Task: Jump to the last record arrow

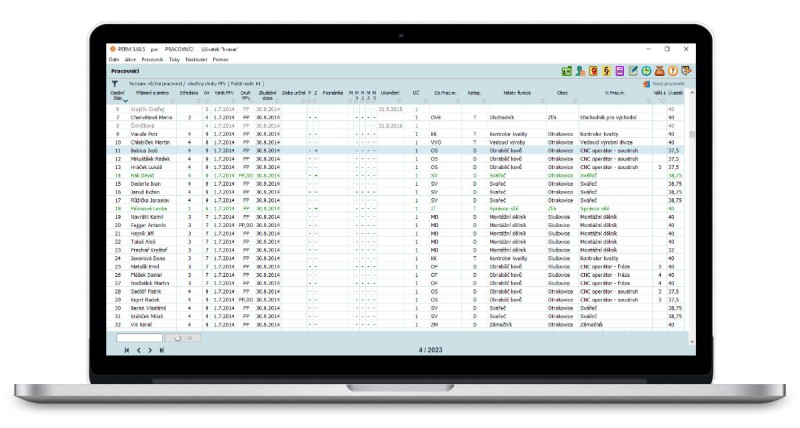Action: pos(162,350)
